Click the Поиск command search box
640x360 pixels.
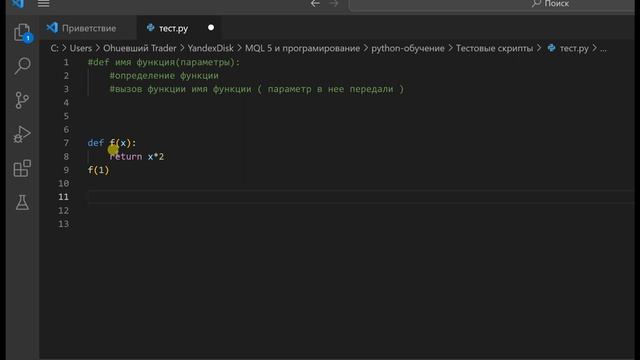pyautogui.click(x=492, y=4)
